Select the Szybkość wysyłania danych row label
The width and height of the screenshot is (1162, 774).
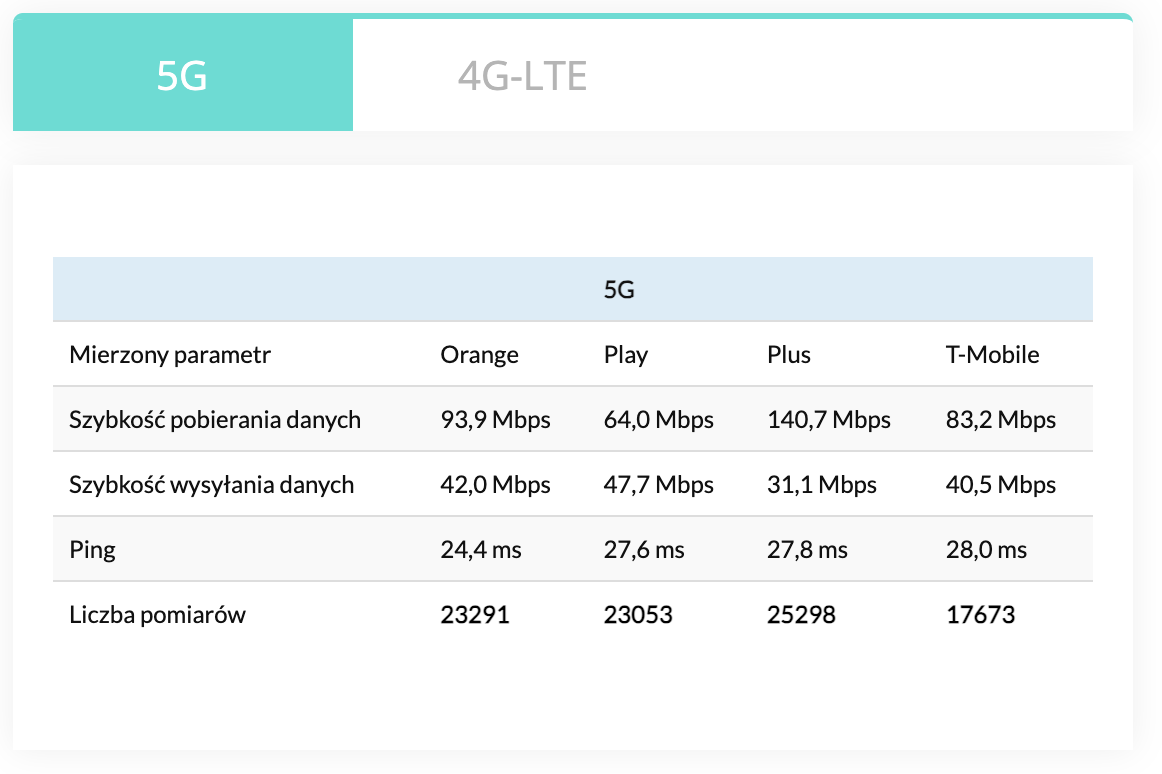pyautogui.click(x=212, y=485)
